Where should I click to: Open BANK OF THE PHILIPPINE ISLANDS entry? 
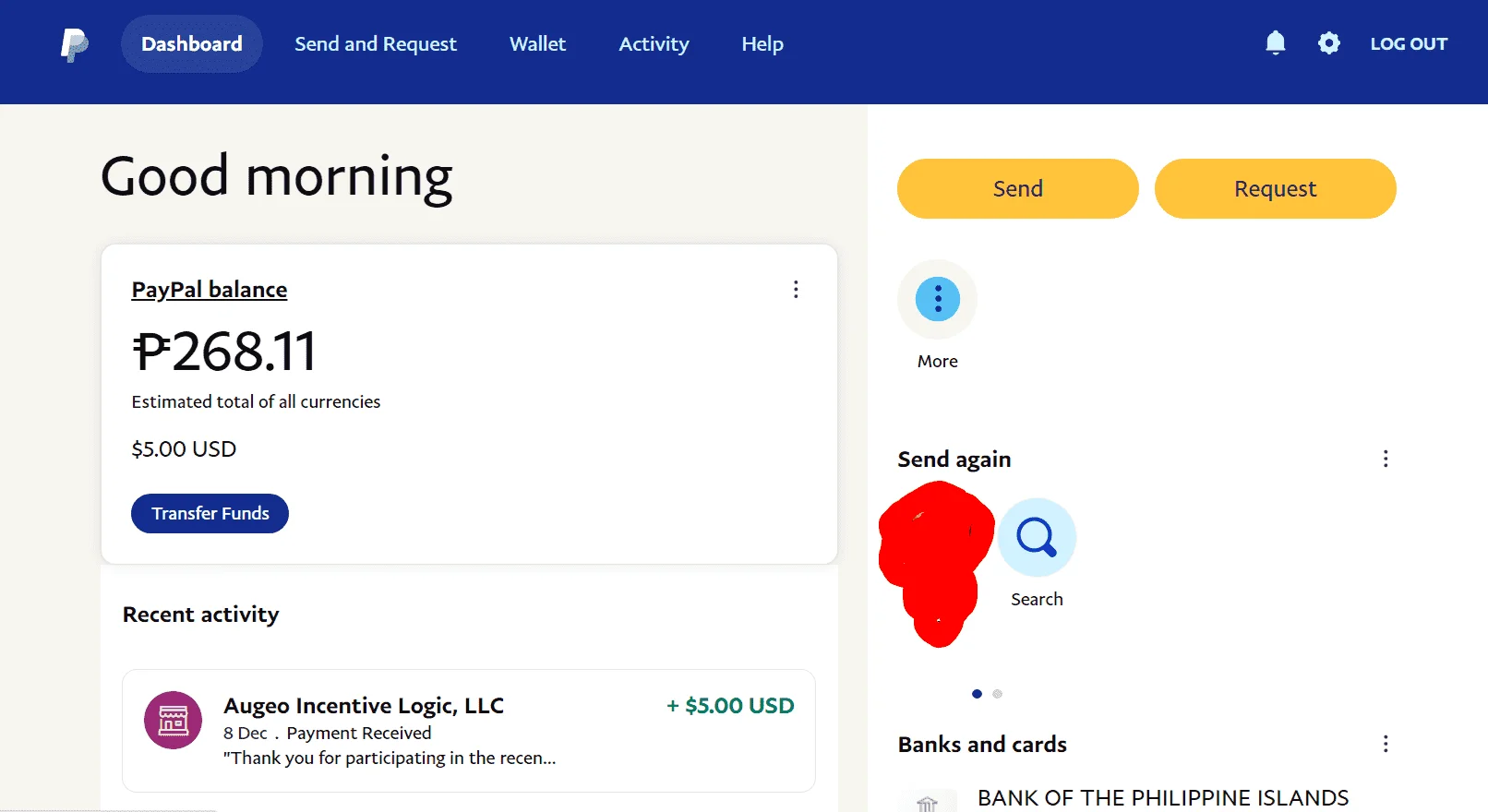1163,798
